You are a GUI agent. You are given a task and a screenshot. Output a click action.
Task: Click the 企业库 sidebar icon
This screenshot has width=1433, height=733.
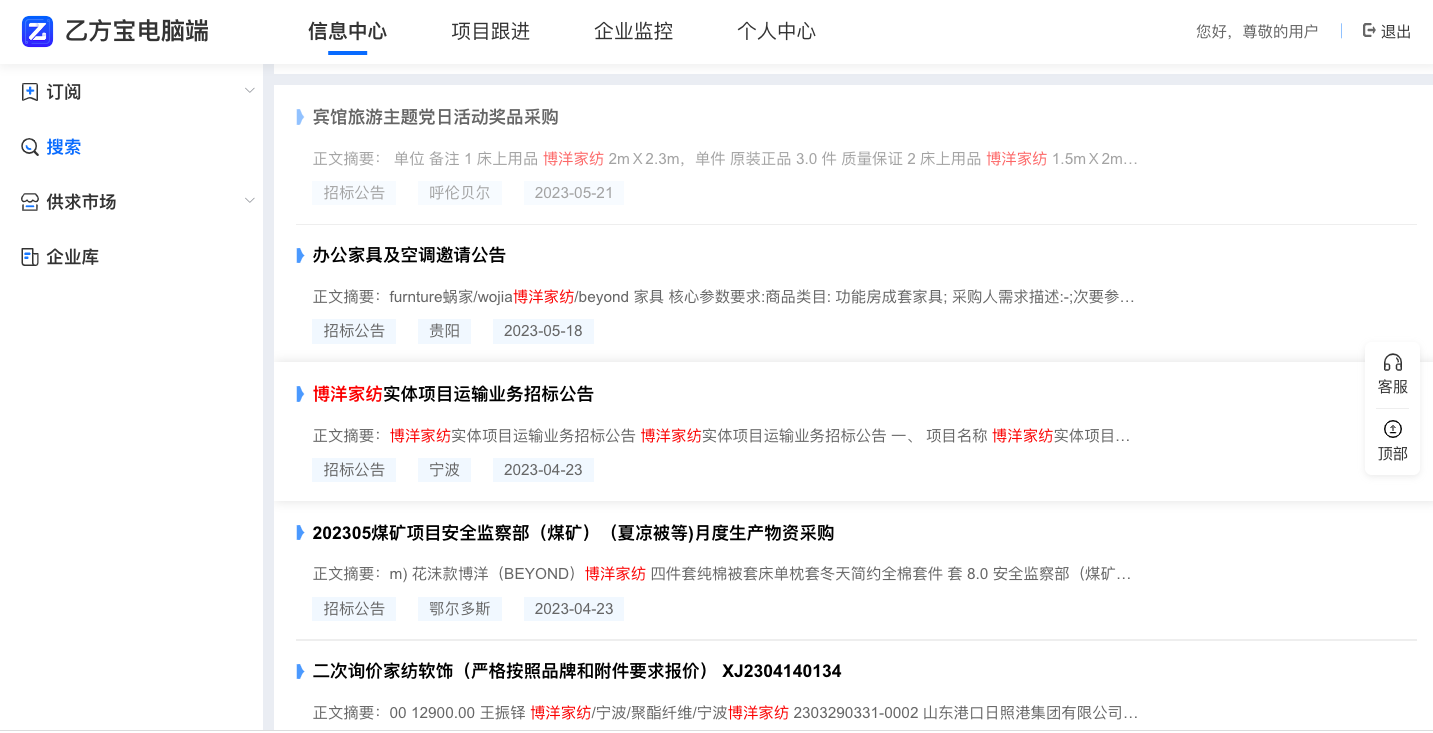(30, 257)
